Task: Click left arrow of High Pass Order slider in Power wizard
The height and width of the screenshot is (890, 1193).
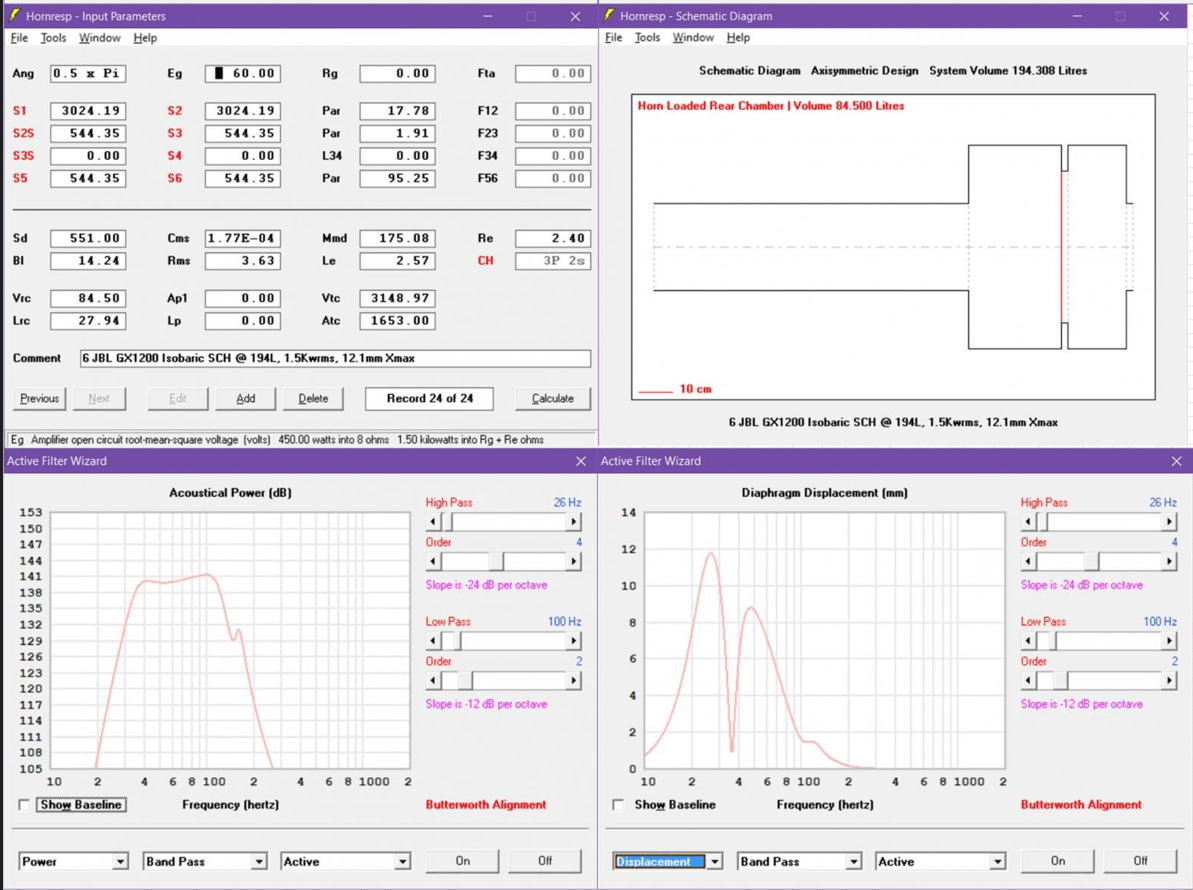Action: [433, 561]
